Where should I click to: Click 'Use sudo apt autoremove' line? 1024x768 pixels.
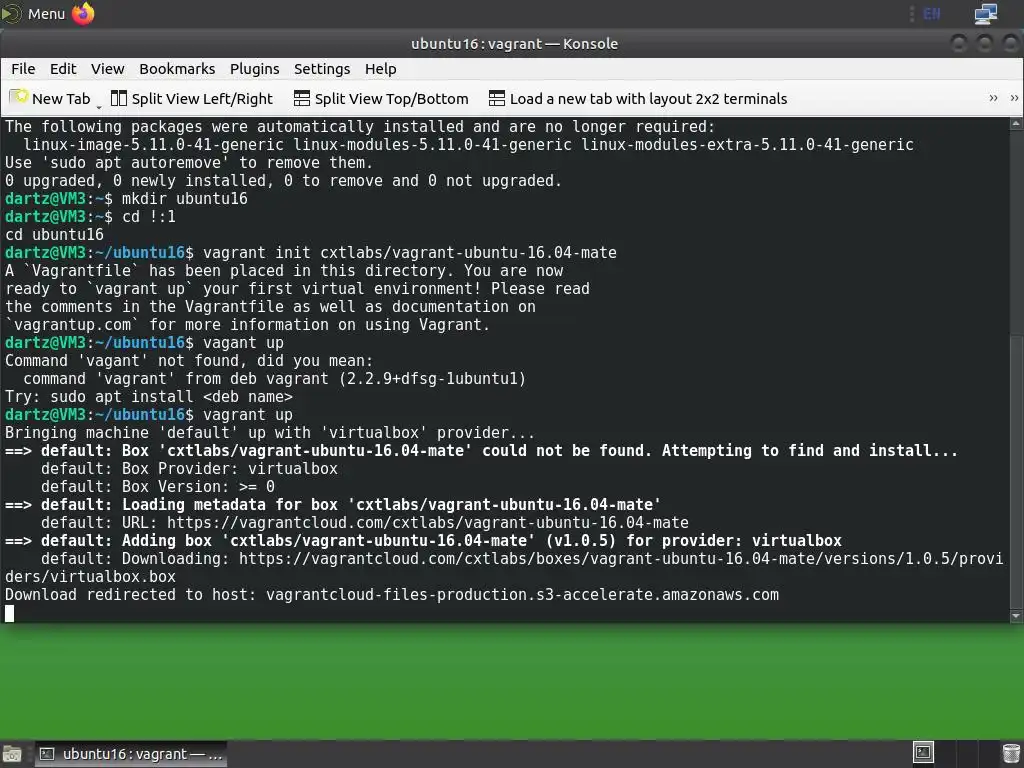point(189,163)
